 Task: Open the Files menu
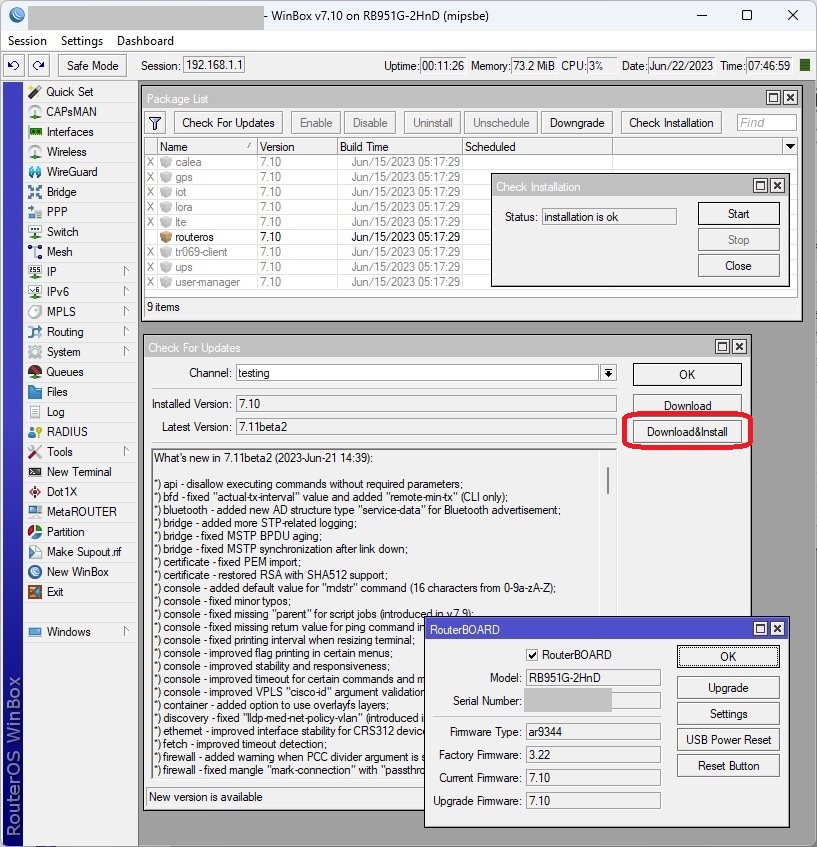[57, 392]
